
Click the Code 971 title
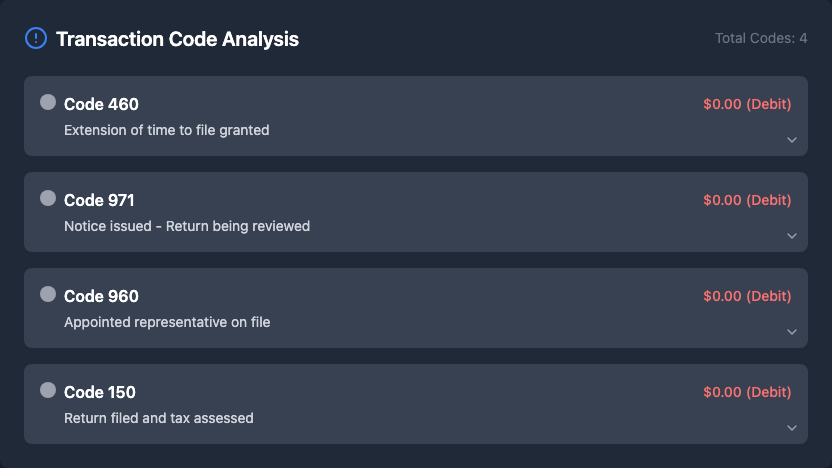click(x=99, y=200)
